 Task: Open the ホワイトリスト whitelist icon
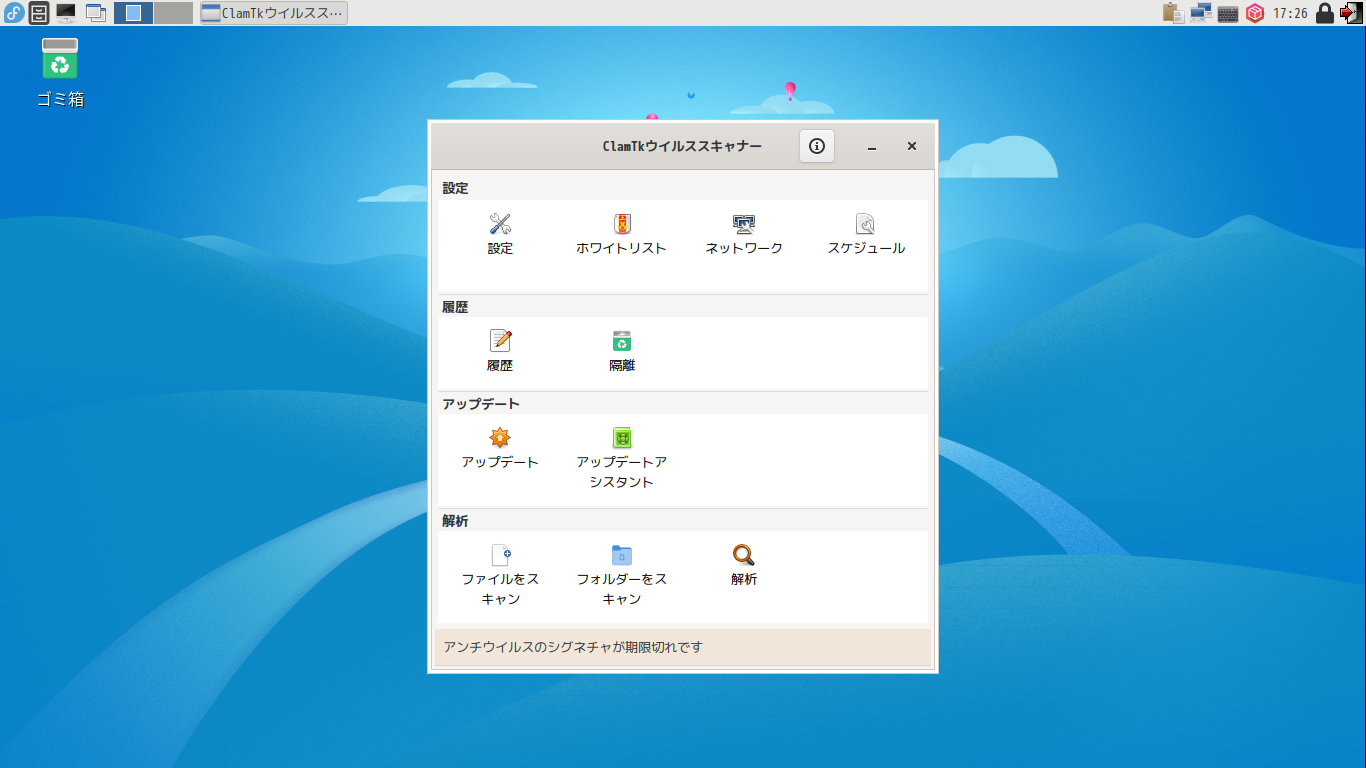622,224
